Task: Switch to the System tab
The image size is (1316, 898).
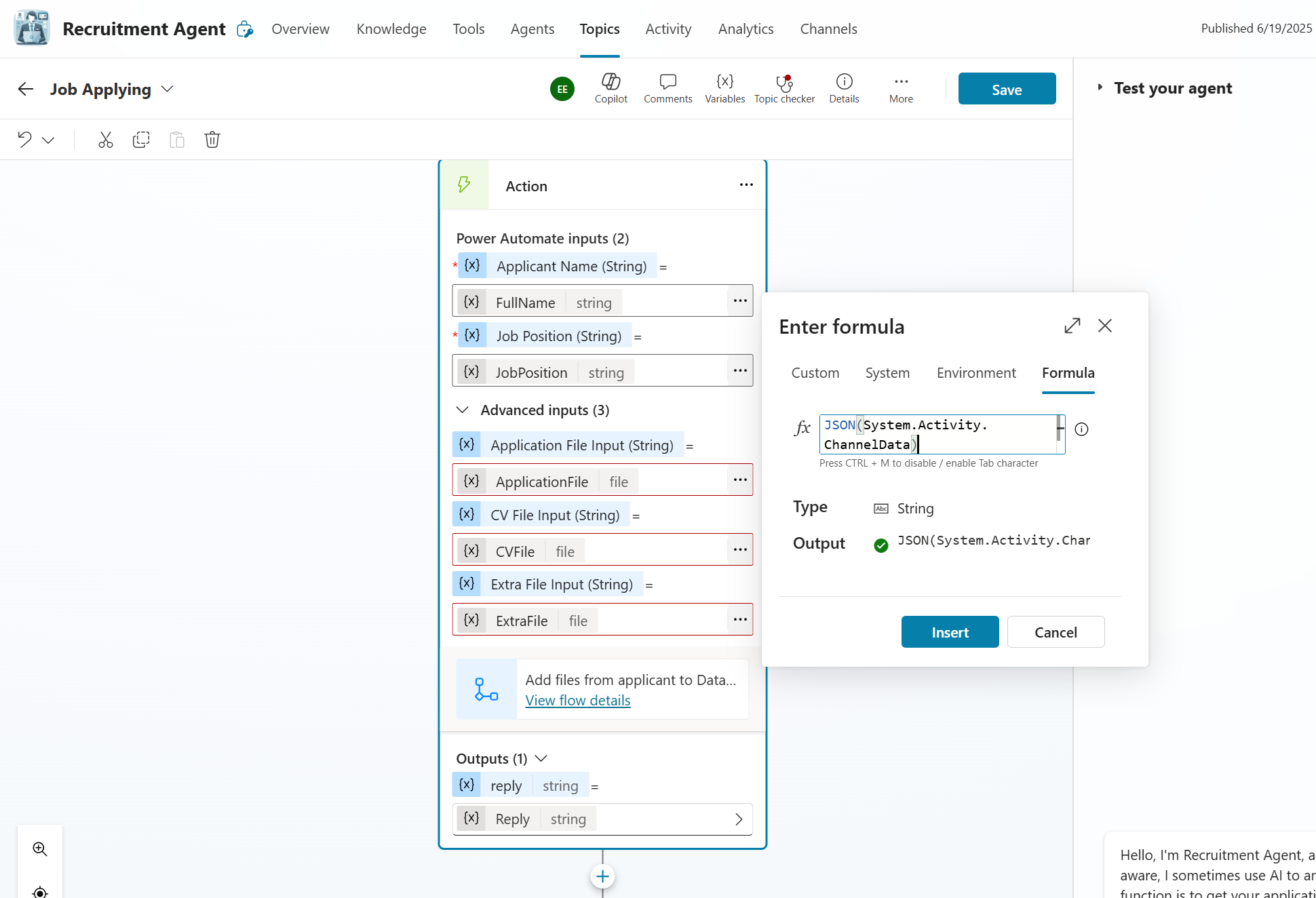Action: [x=887, y=373]
